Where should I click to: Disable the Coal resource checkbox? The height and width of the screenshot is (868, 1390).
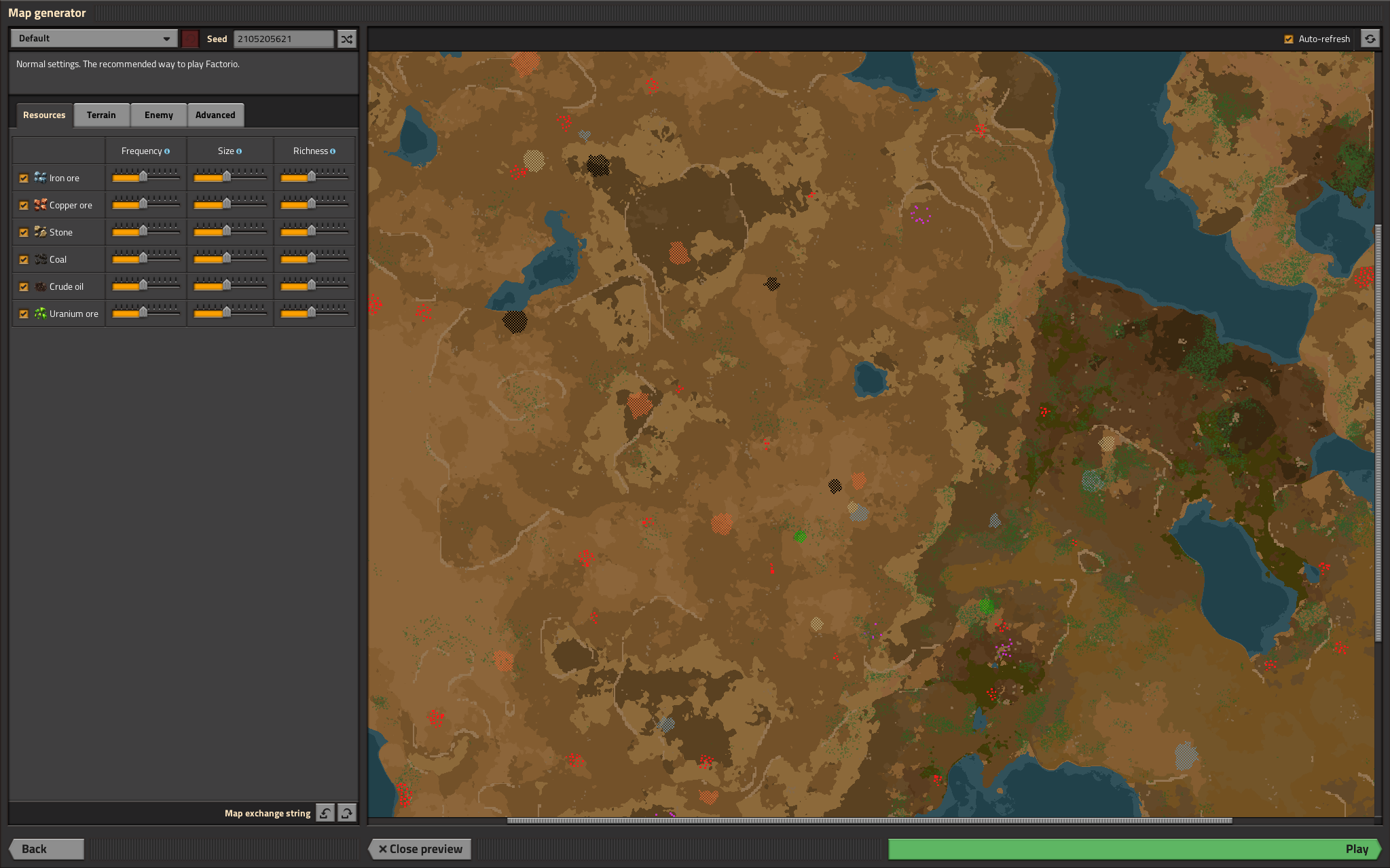[x=24, y=260]
